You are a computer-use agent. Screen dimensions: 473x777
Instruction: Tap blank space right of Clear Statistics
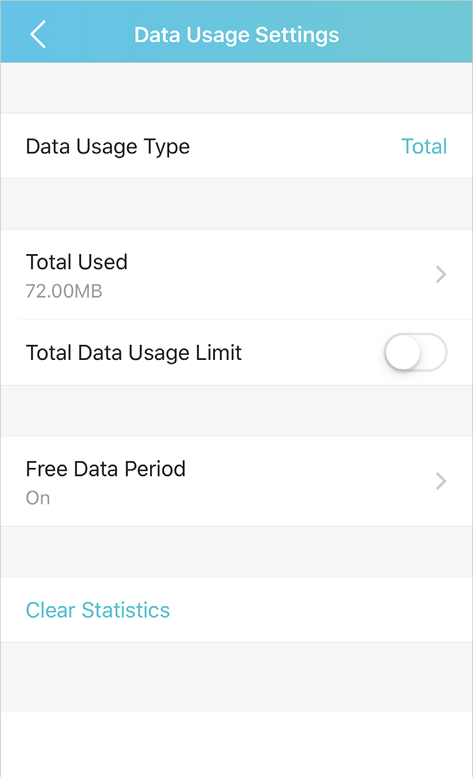pos(322,610)
